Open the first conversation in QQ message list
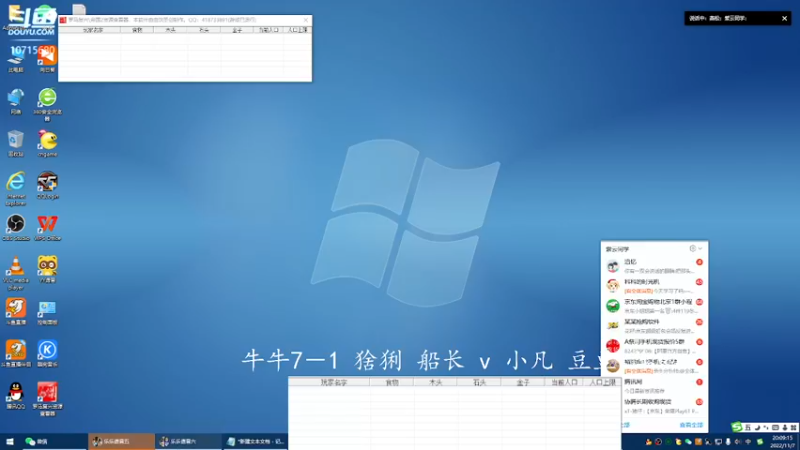This screenshot has height=450, width=800. [655, 266]
